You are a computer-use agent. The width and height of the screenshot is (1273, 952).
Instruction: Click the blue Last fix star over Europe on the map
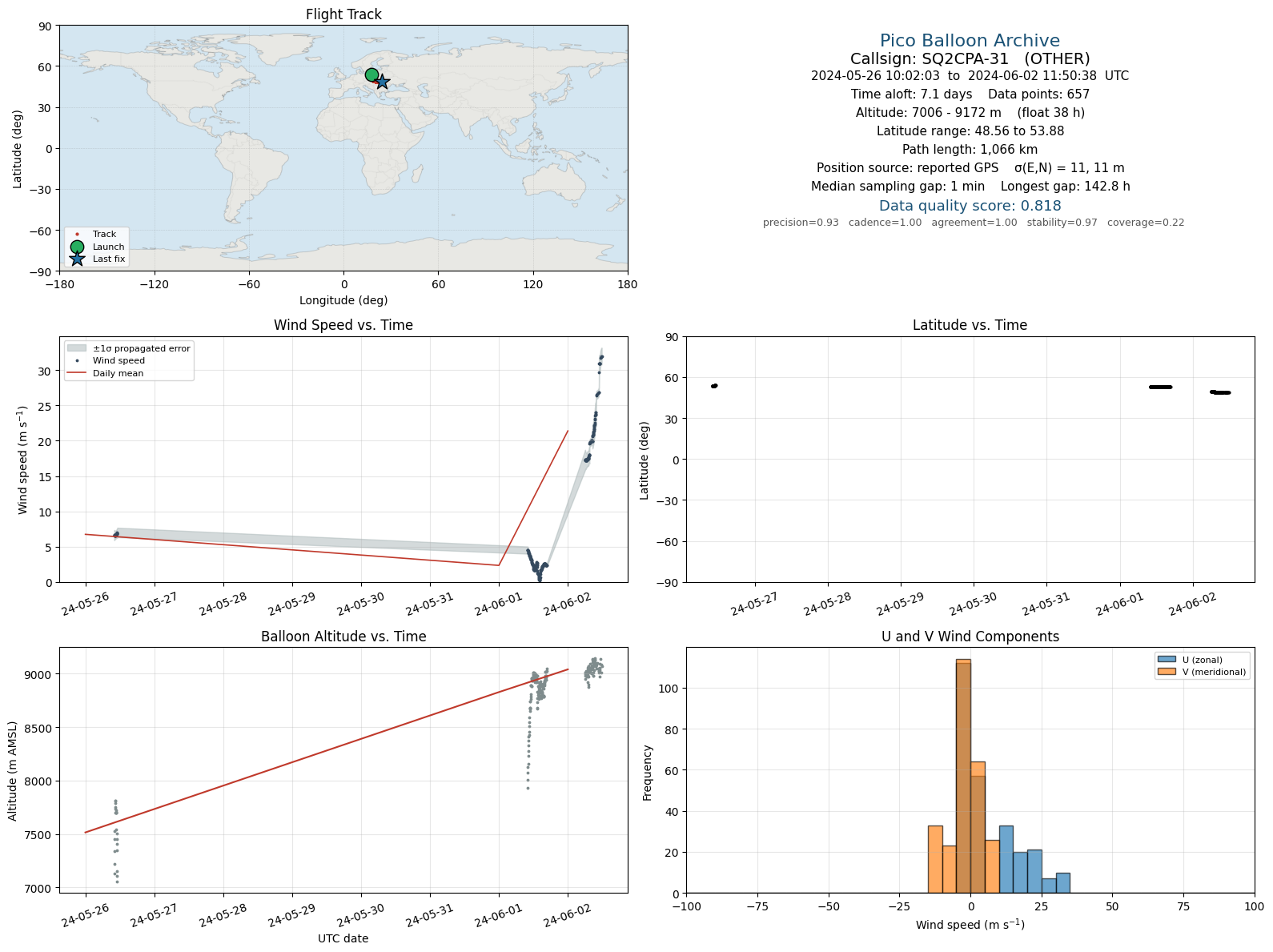tap(382, 82)
